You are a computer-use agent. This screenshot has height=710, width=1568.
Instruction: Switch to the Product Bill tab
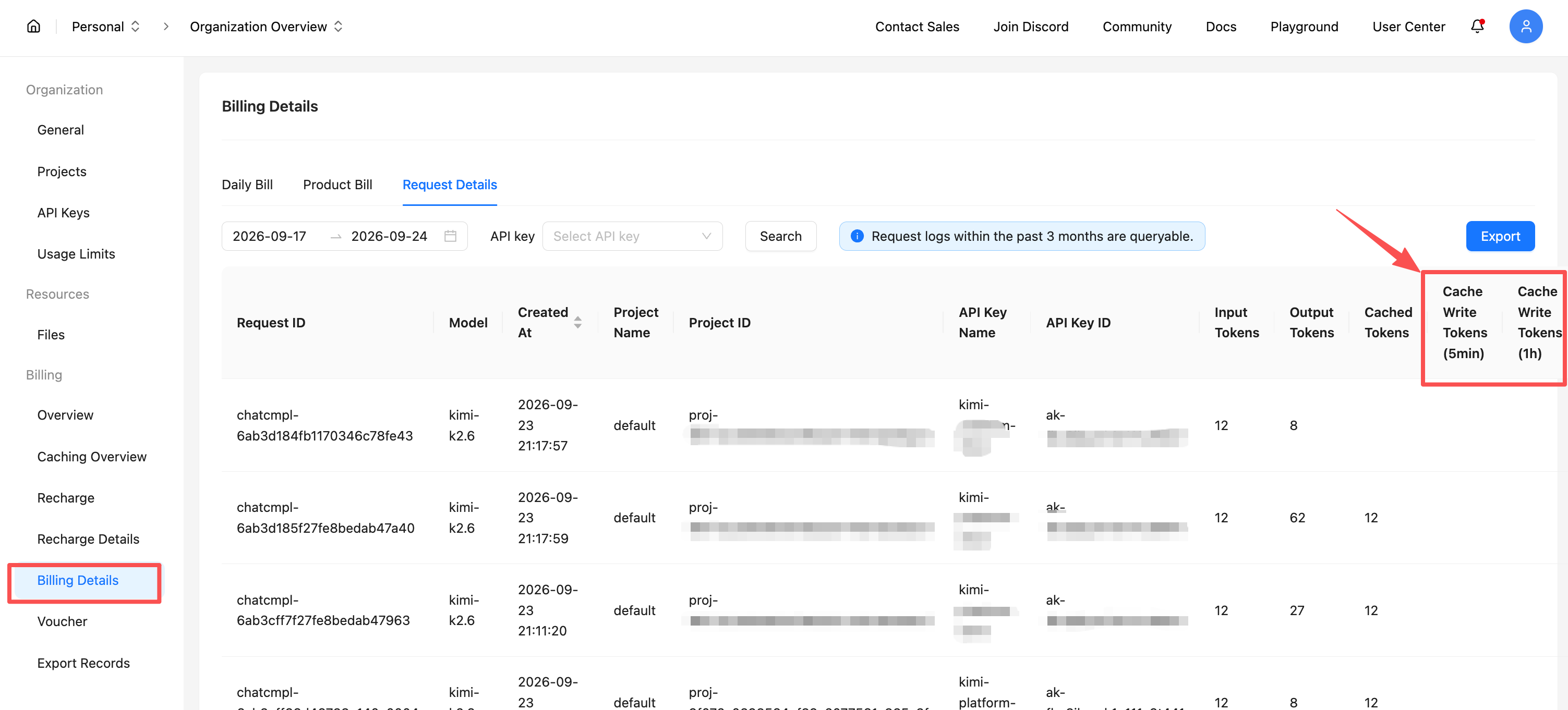coord(337,185)
